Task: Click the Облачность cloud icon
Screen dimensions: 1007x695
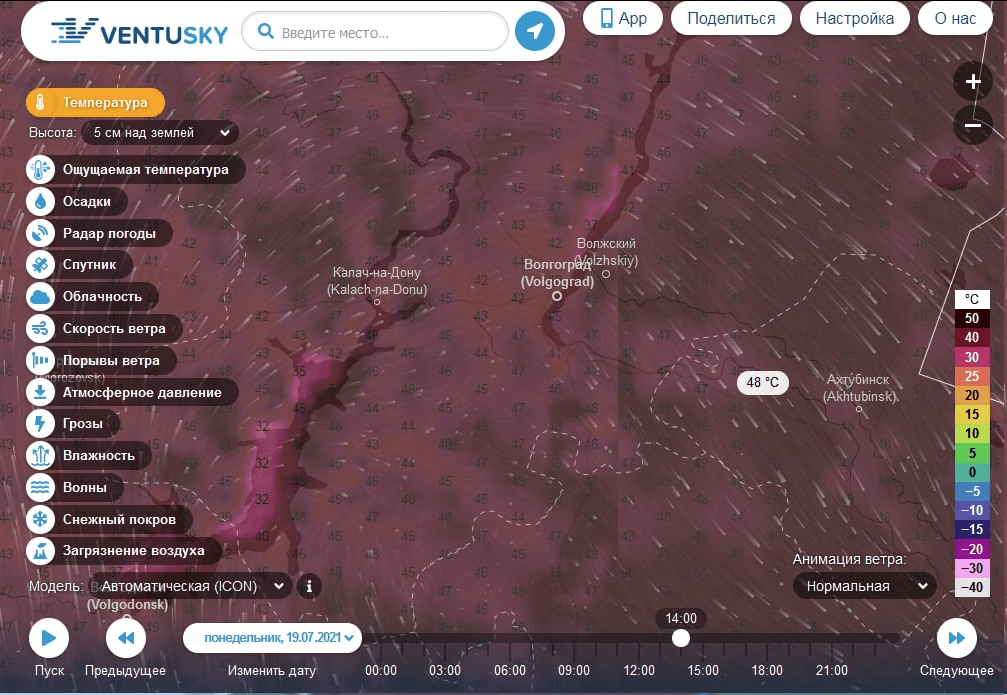Action: click(x=40, y=296)
